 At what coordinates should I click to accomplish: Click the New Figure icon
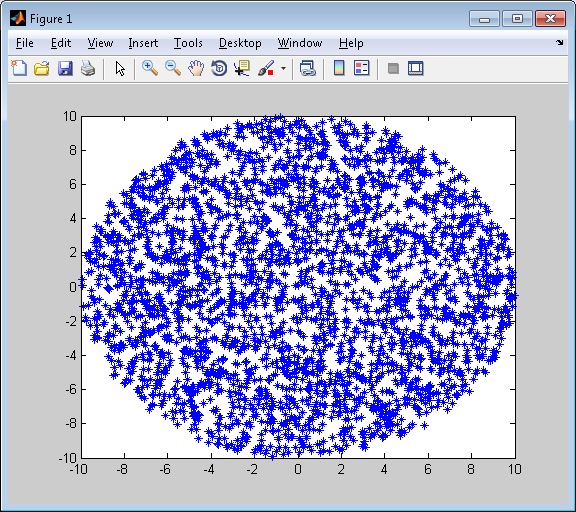pyautogui.click(x=19, y=68)
